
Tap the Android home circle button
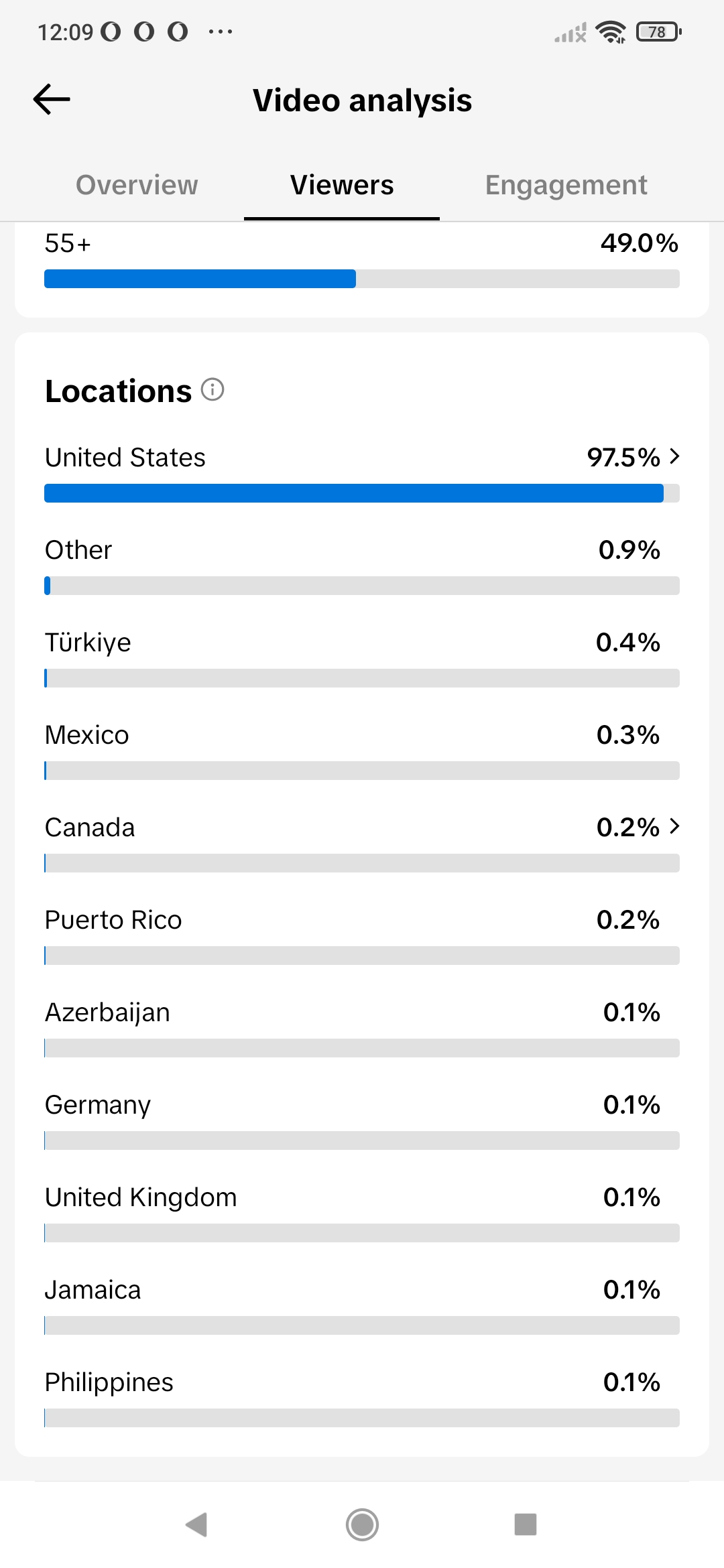click(362, 1524)
